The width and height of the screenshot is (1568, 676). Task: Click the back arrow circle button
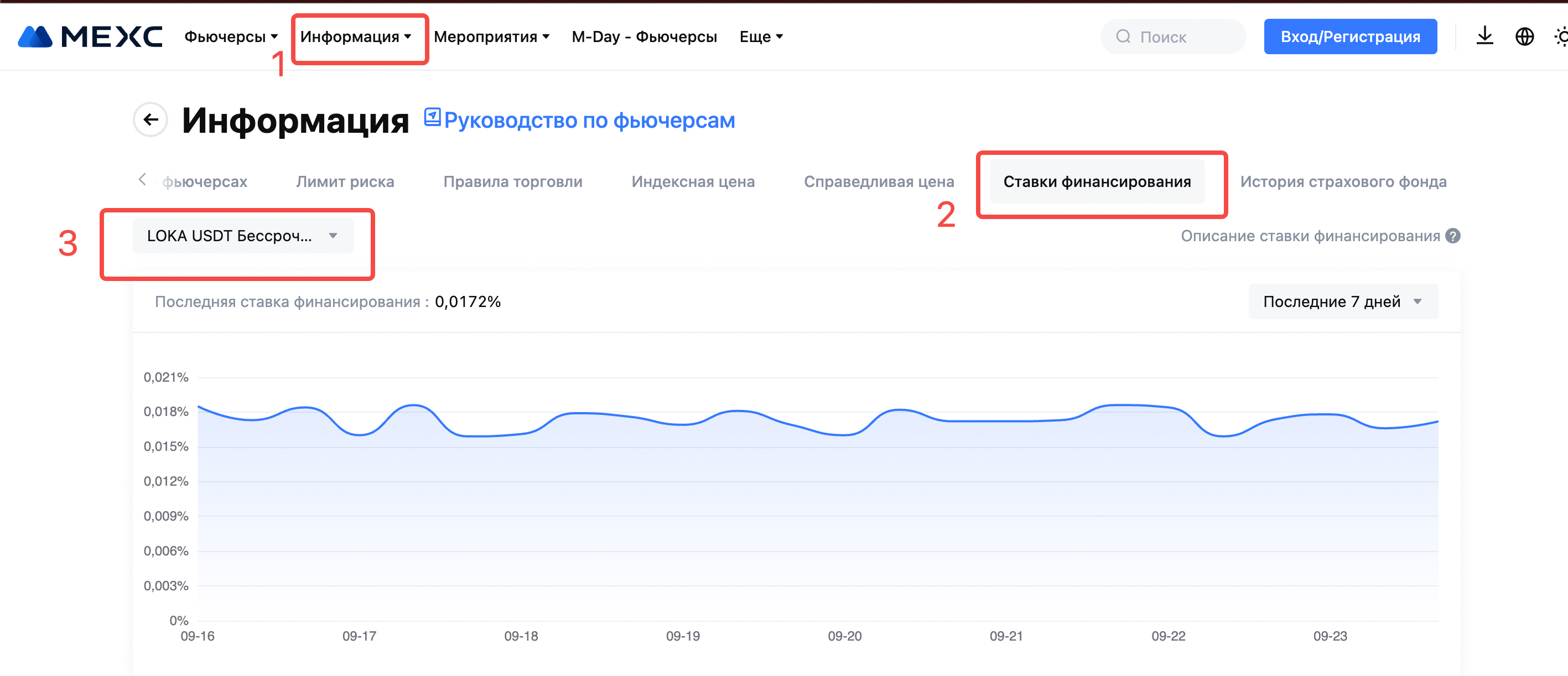click(150, 120)
